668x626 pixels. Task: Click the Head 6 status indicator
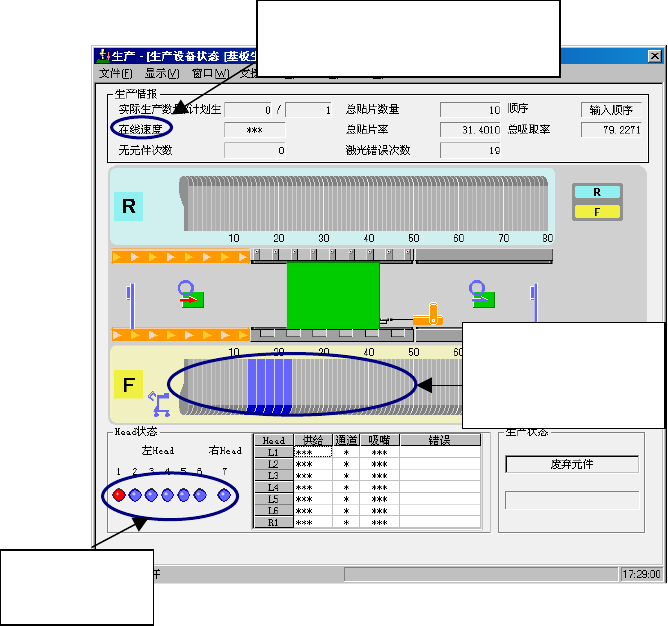pyautogui.click(x=200, y=495)
